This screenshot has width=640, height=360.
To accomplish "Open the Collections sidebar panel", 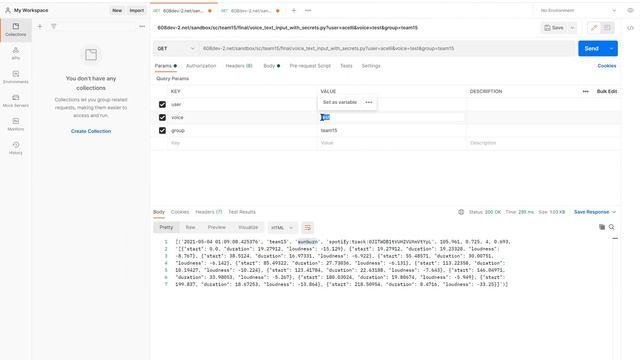I will pyautogui.click(x=16, y=30).
